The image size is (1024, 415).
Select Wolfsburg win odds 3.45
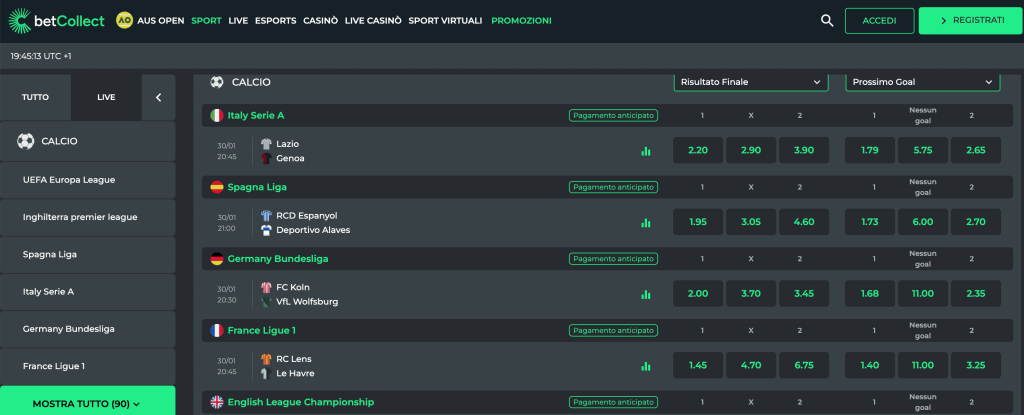point(804,294)
